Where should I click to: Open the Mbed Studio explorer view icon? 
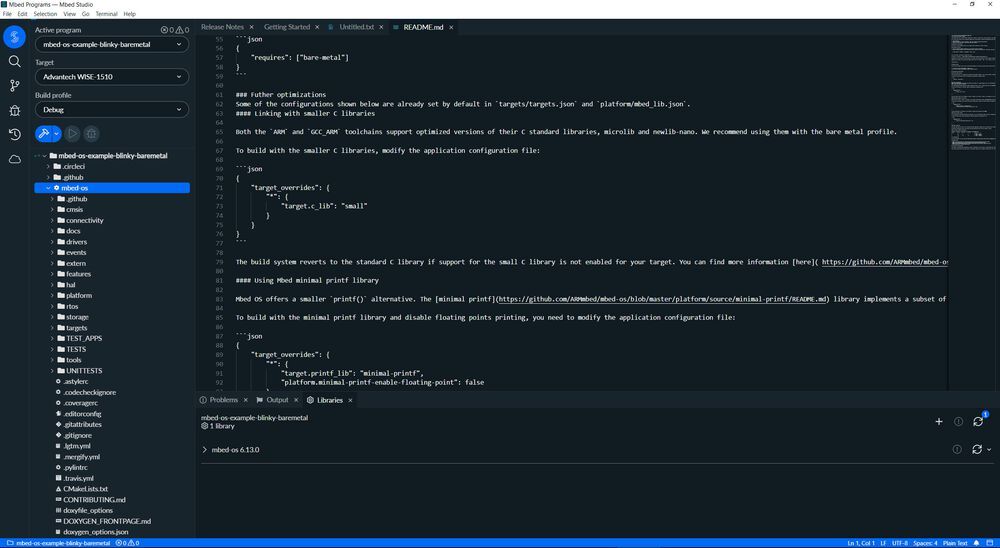(14, 36)
